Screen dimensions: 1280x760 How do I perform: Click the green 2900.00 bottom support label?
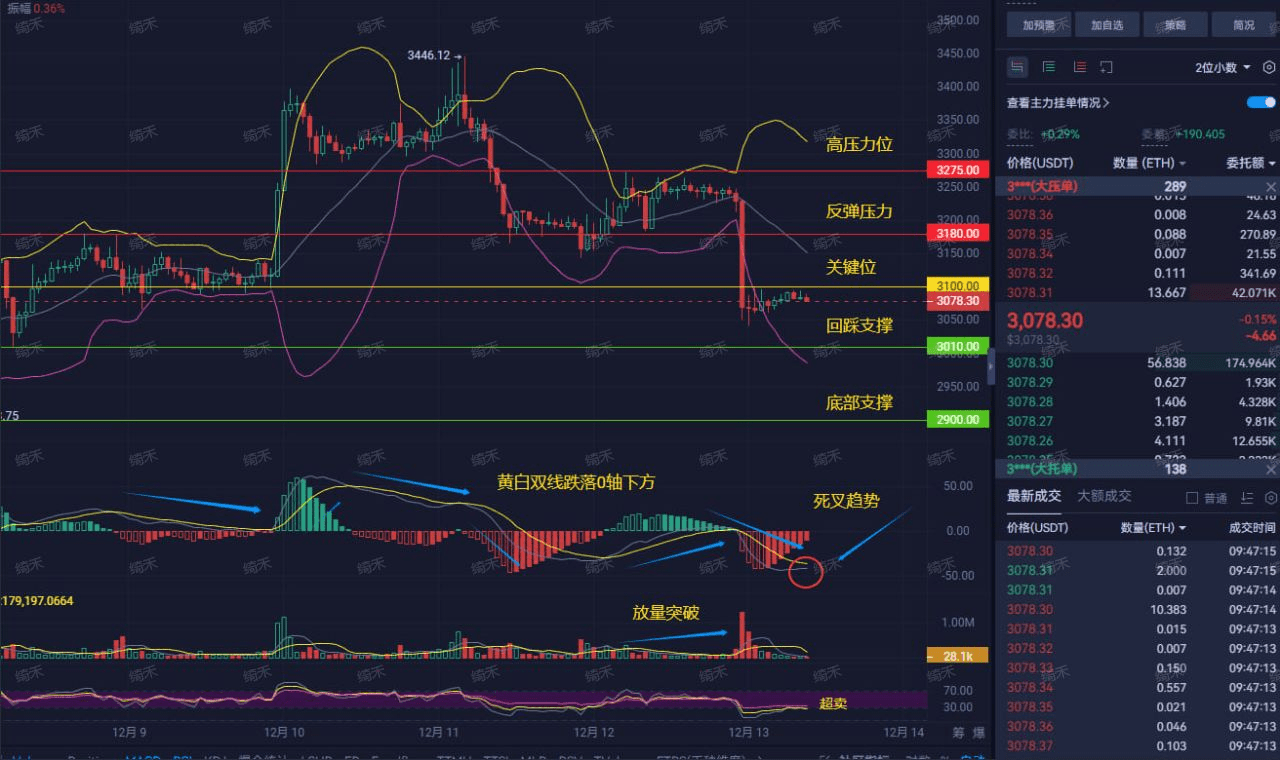click(x=958, y=419)
